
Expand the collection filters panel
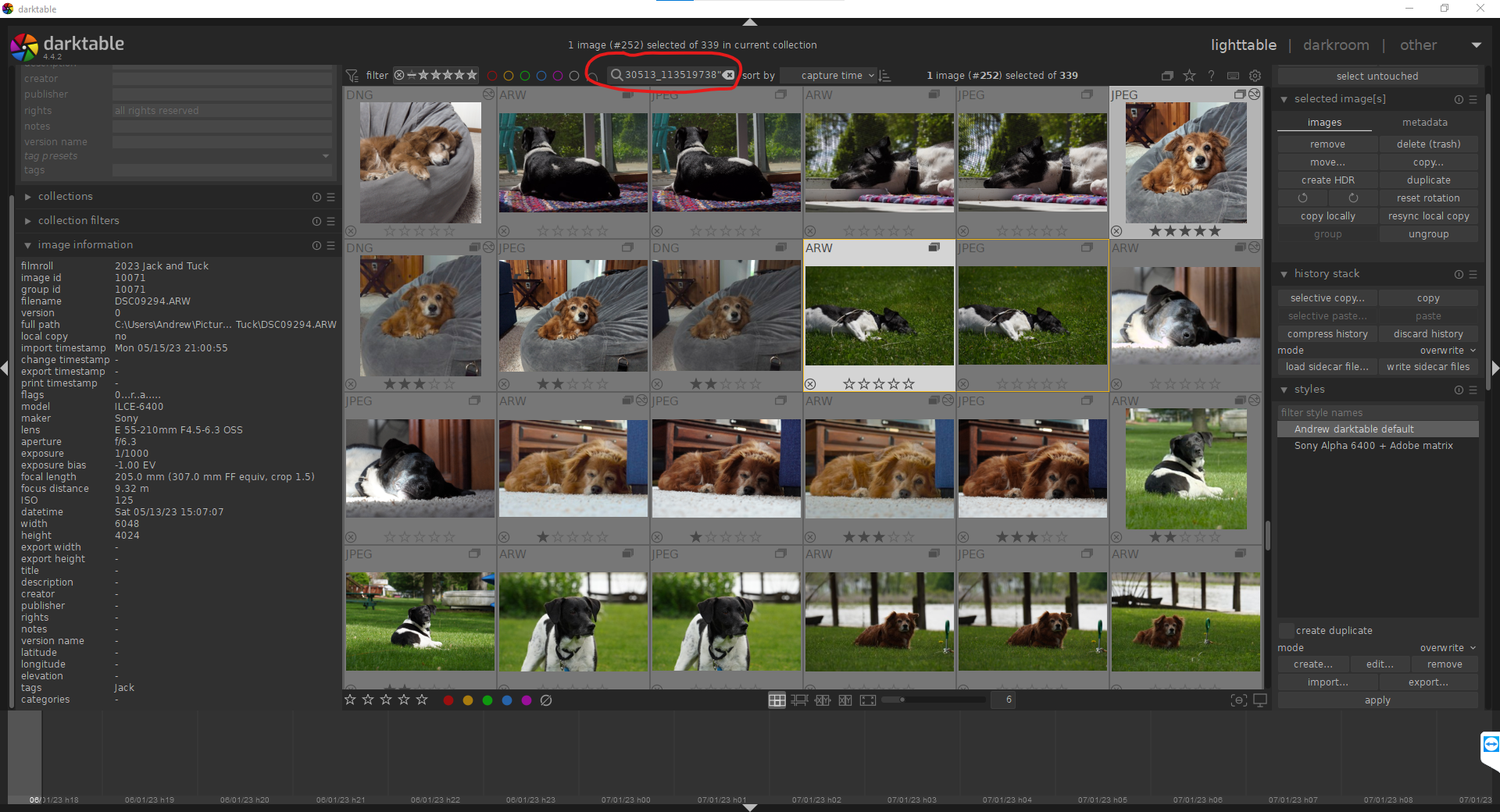coord(78,221)
